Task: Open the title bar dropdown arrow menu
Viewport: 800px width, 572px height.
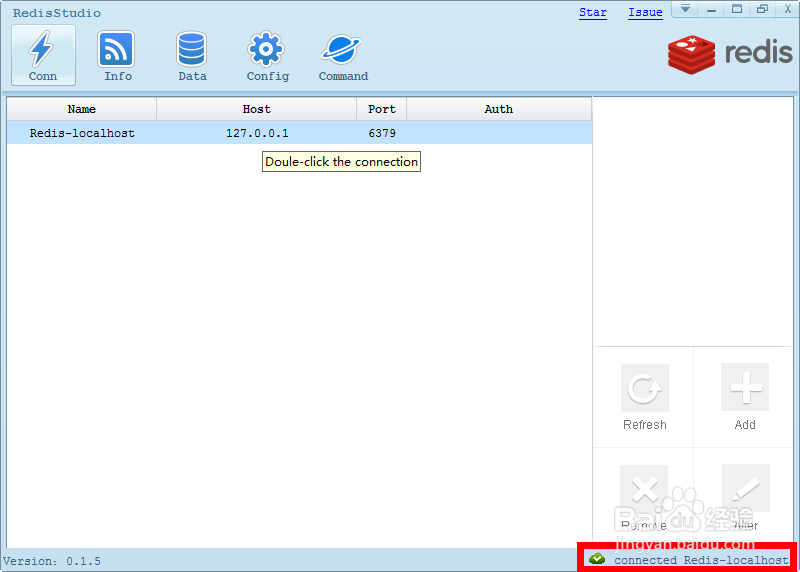Action: point(685,9)
